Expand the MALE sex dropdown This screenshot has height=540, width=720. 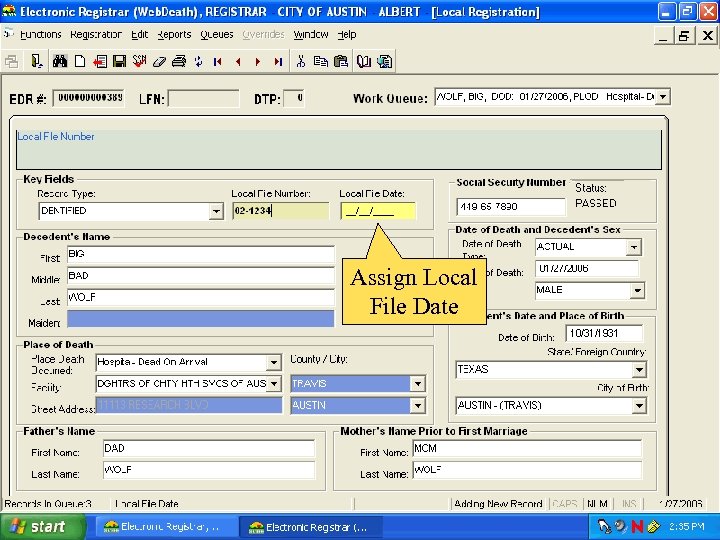[637, 291]
